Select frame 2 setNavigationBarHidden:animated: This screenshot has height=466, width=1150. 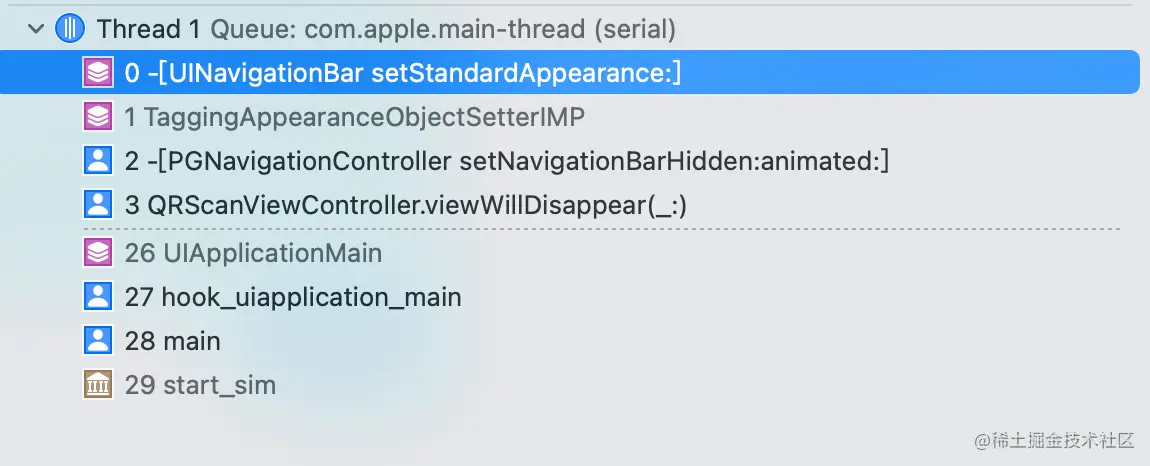(507, 161)
